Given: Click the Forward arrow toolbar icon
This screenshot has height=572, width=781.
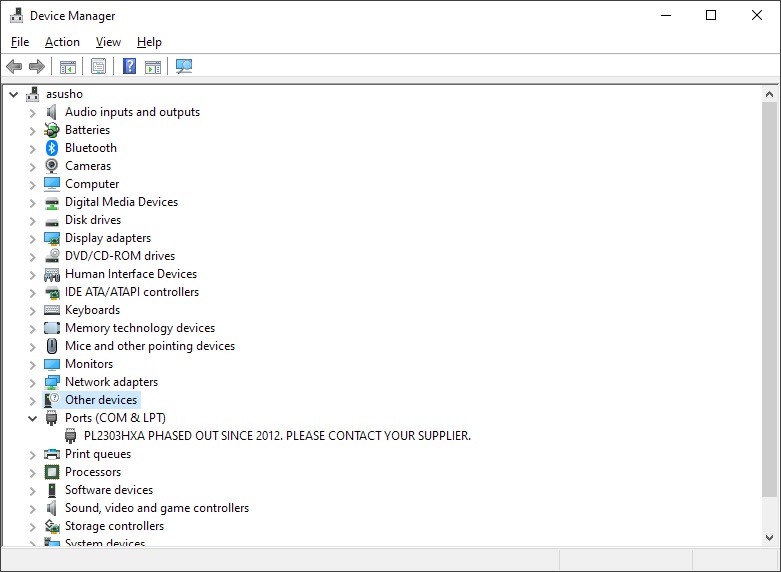Looking at the screenshot, I should (x=37, y=66).
